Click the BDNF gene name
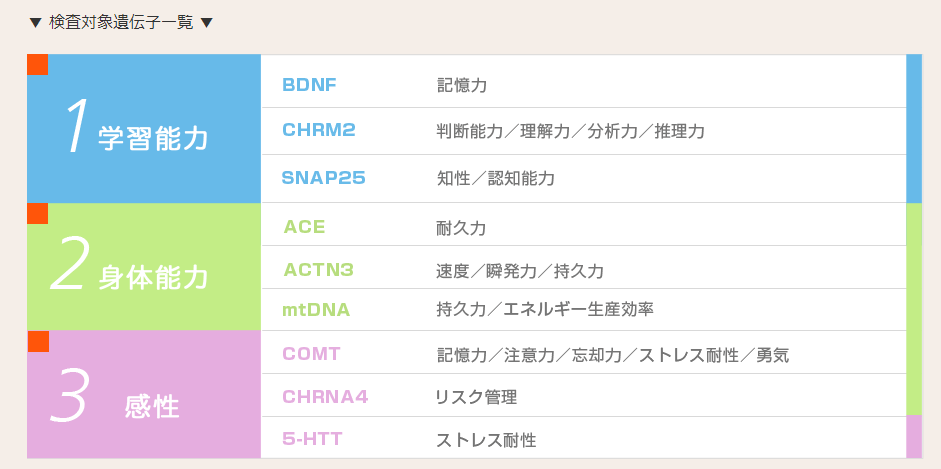Image resolution: width=941 pixels, height=469 pixels. [x=309, y=85]
